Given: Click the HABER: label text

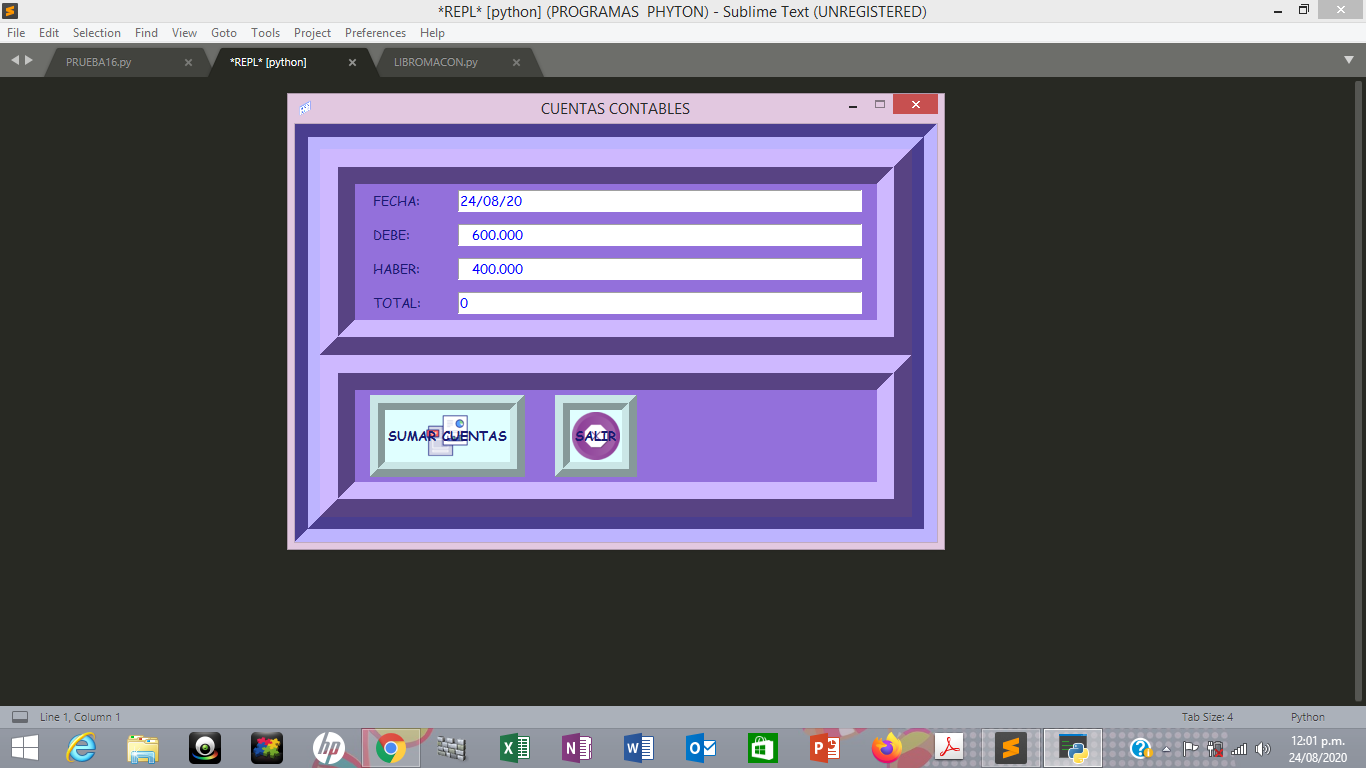Looking at the screenshot, I should pyautogui.click(x=396, y=269).
